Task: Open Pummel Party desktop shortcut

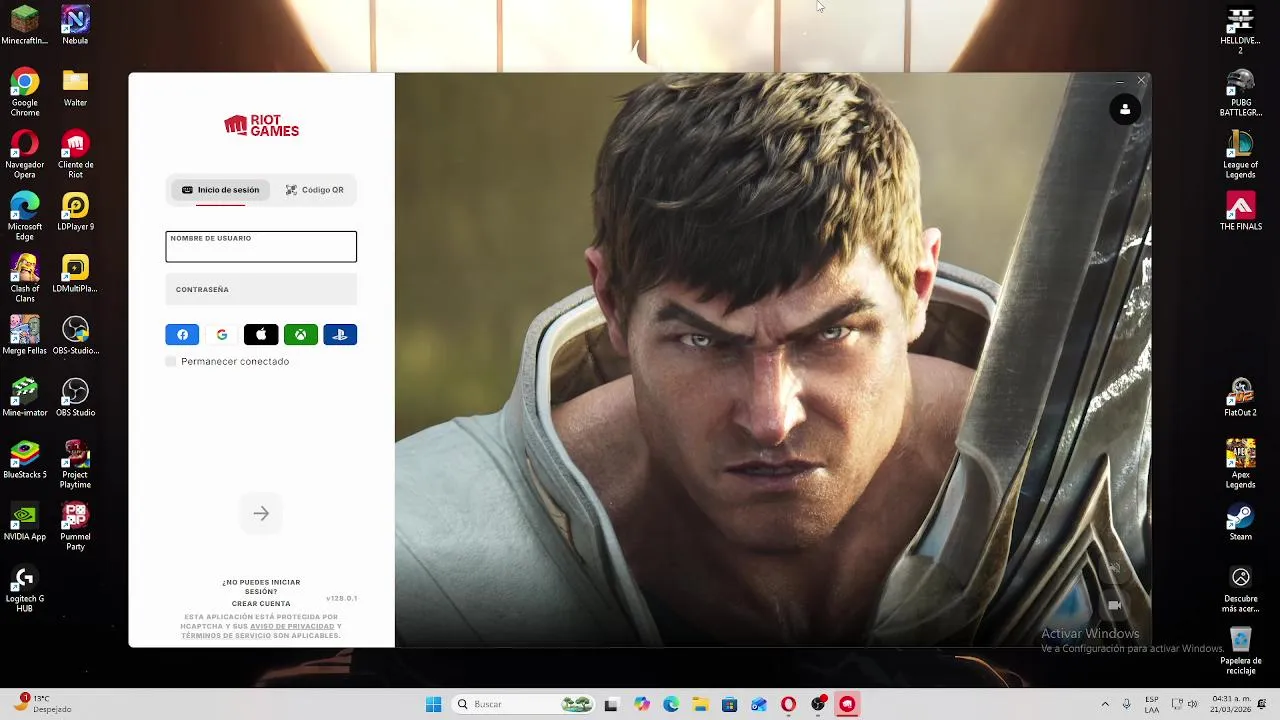Action: point(75,527)
